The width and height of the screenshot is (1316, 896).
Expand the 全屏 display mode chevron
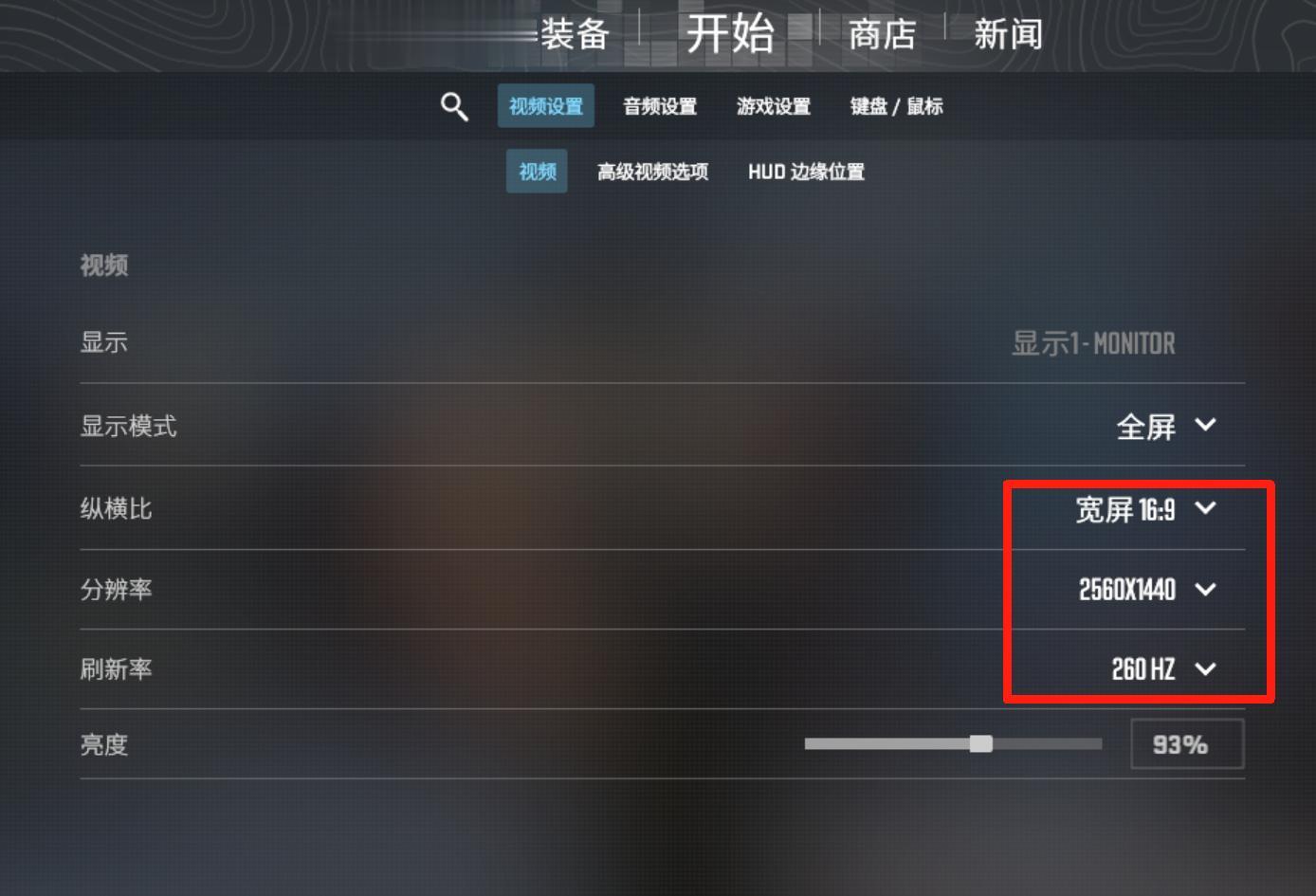tap(1205, 425)
